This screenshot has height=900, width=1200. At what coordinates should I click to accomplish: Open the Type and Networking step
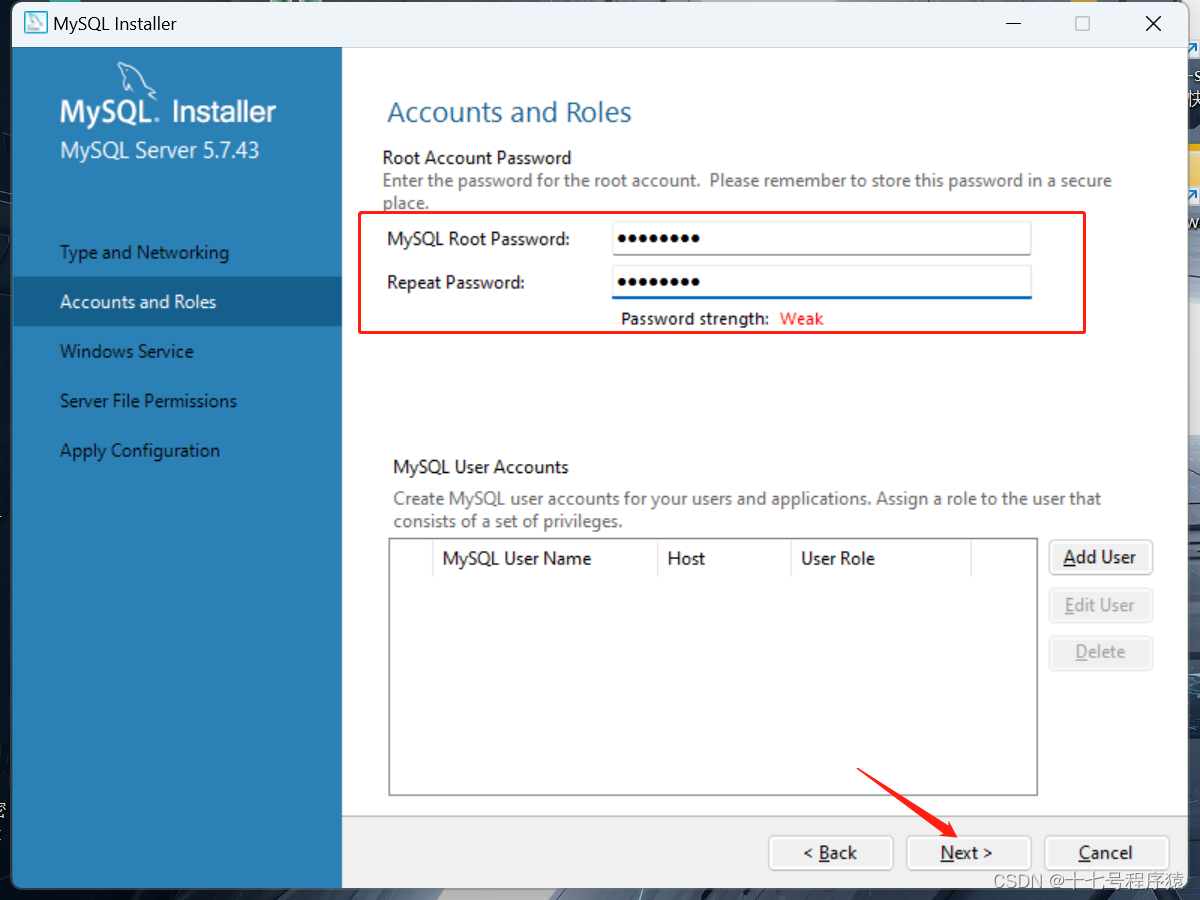pos(144,253)
